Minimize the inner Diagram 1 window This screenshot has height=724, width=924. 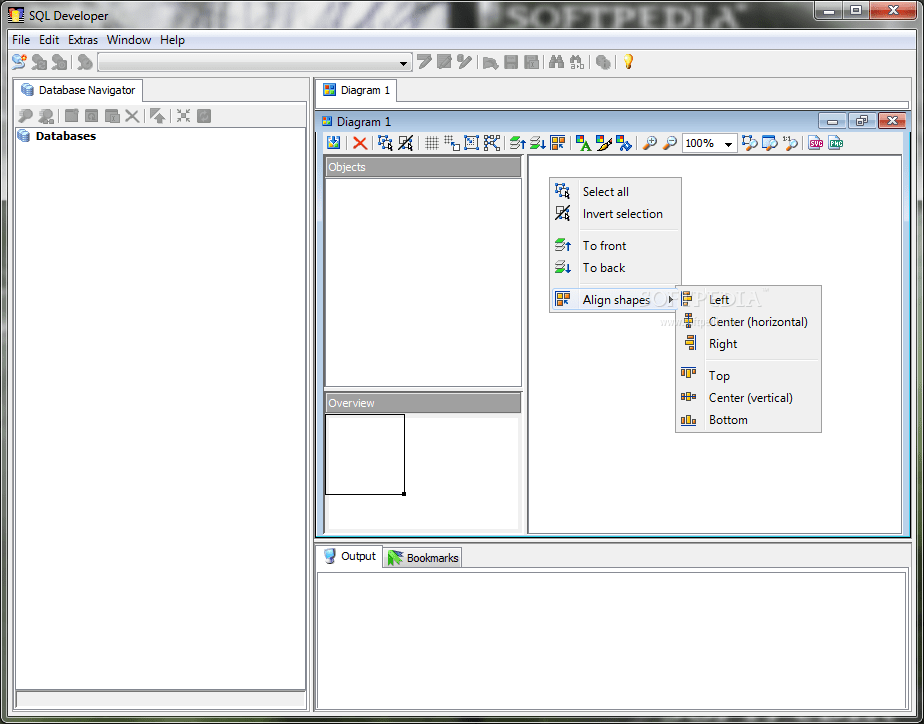[x=833, y=121]
